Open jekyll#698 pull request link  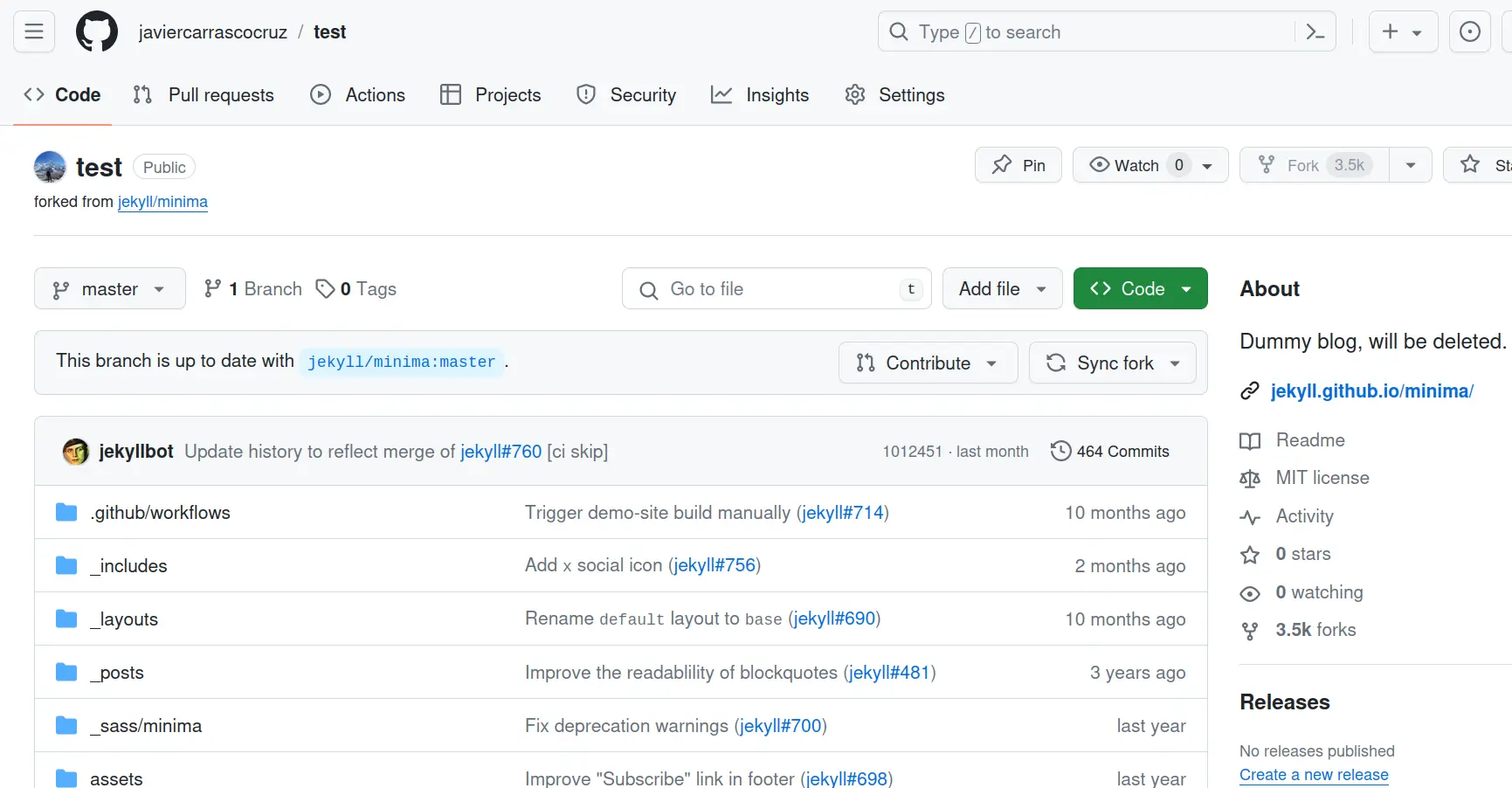tap(846, 778)
